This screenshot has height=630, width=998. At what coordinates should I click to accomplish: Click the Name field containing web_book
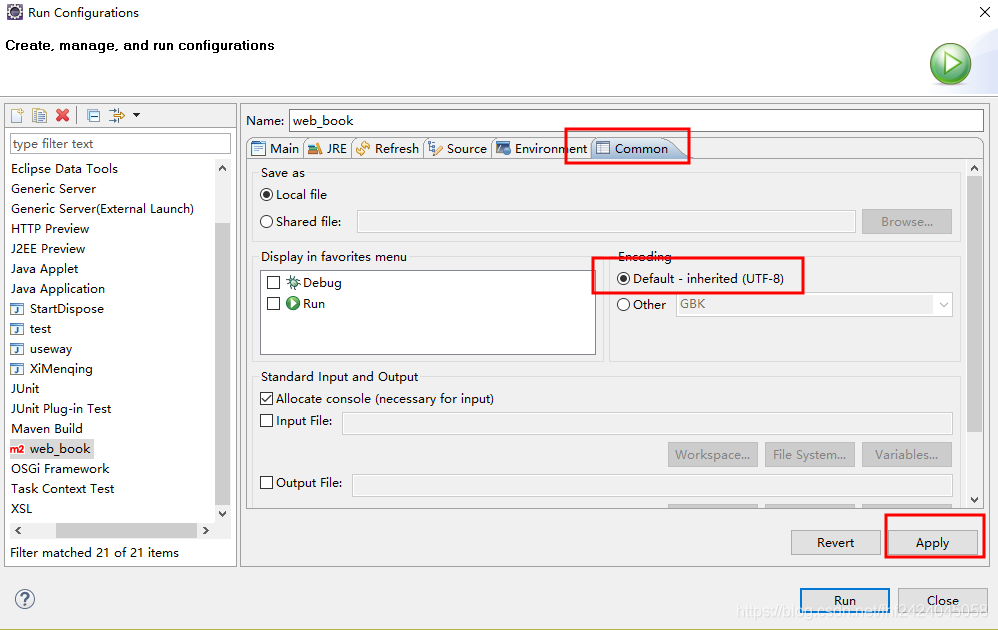(636, 120)
